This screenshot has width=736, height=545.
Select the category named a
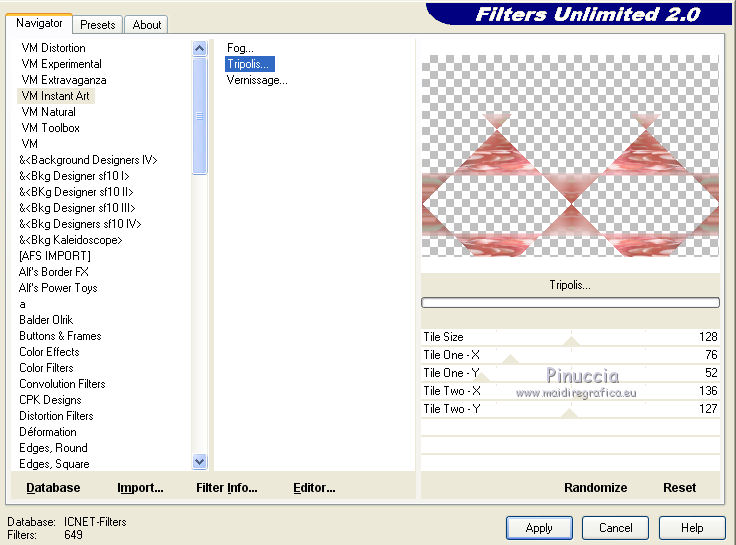[x=23, y=304]
